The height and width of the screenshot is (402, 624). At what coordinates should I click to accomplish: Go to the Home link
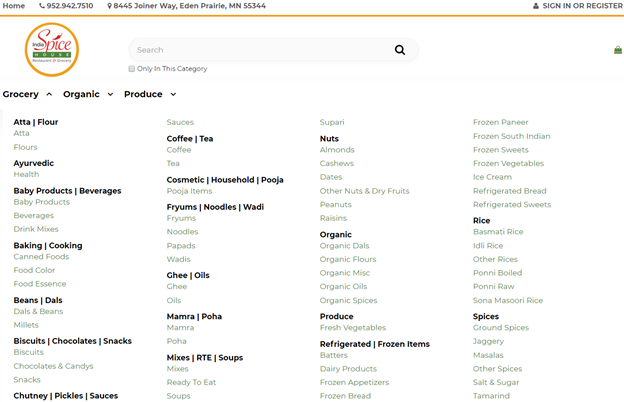pyautogui.click(x=14, y=6)
